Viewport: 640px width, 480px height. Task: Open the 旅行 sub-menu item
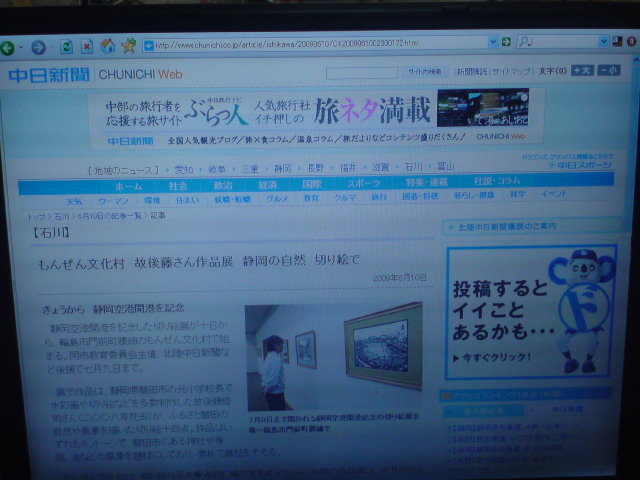(x=379, y=197)
